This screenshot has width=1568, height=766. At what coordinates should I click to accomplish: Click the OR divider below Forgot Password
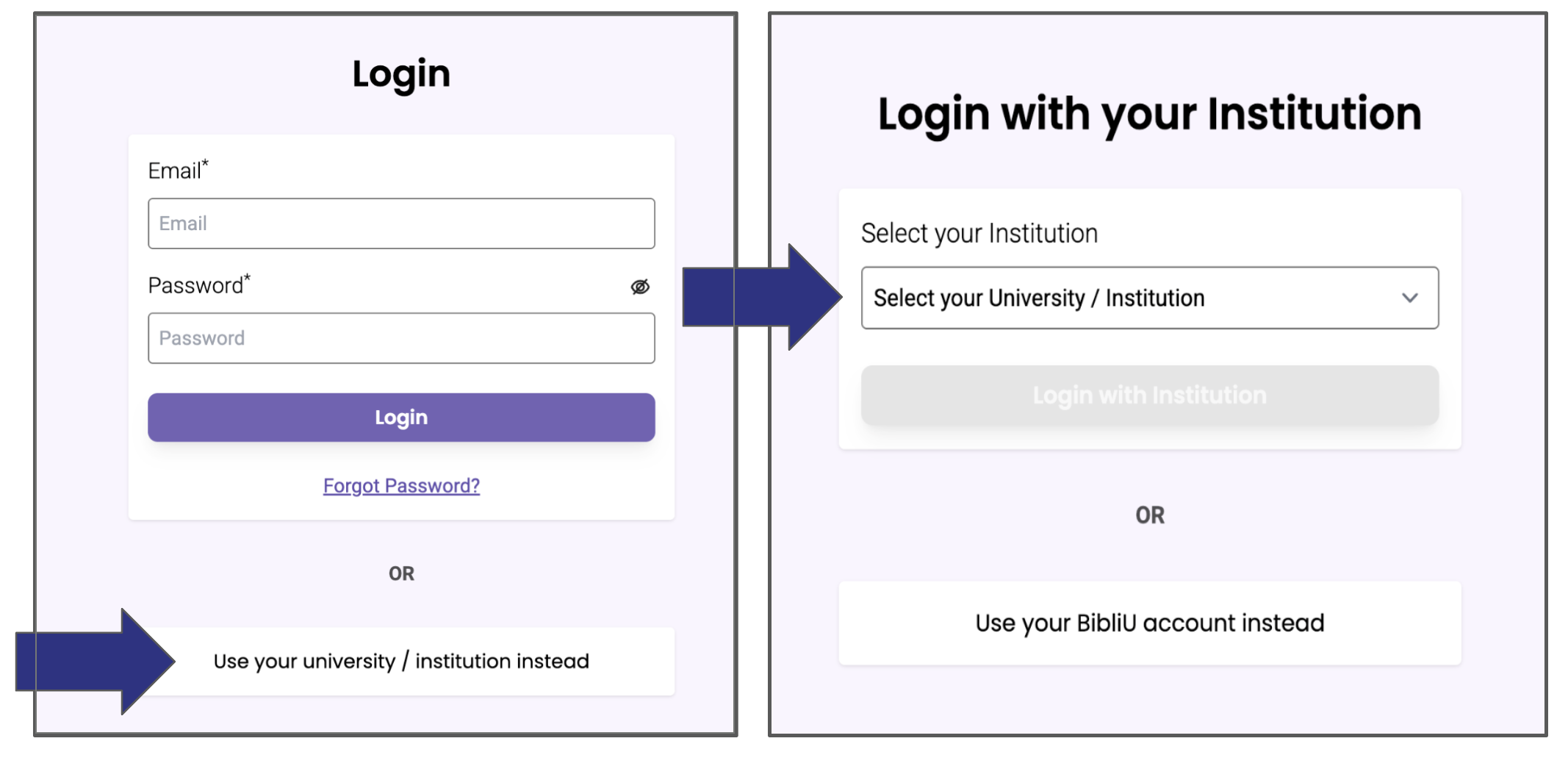tap(401, 573)
